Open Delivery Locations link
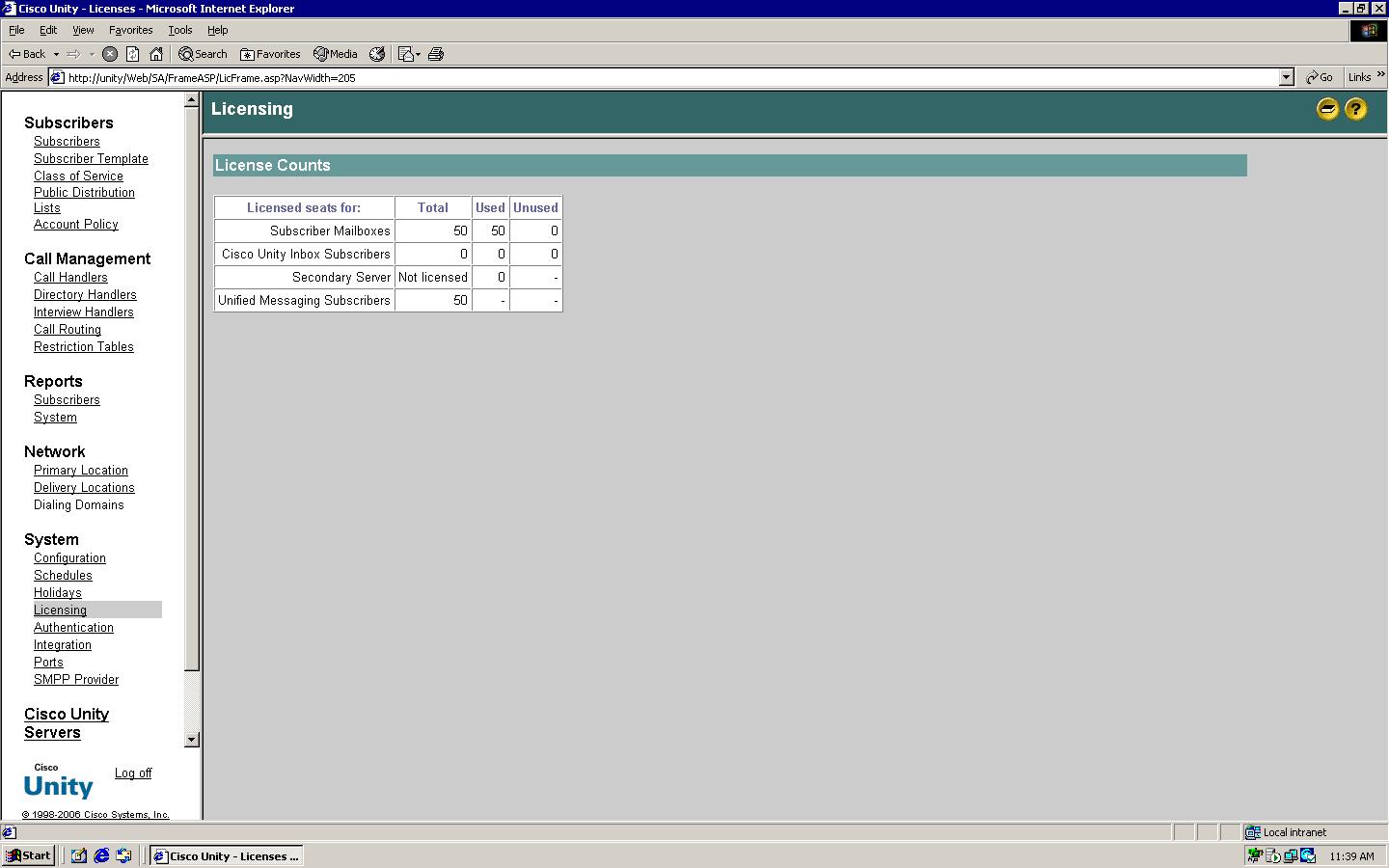The width and height of the screenshot is (1389, 868). (x=84, y=487)
